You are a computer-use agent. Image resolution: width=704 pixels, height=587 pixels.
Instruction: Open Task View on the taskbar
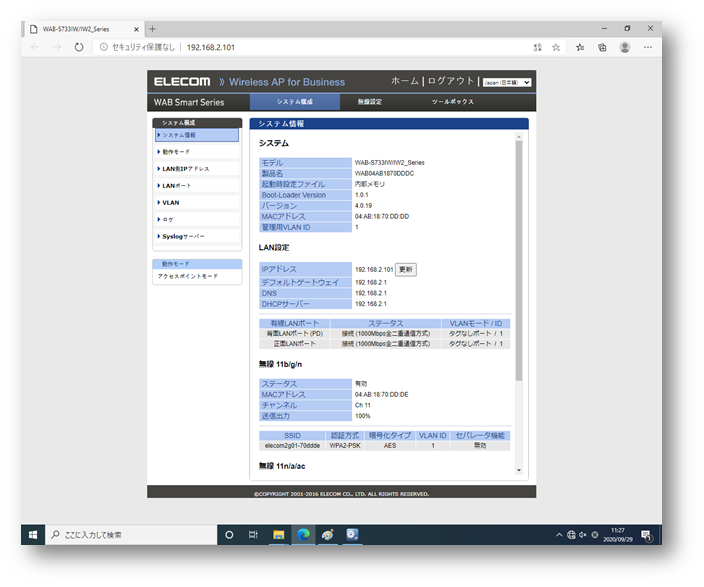tap(253, 534)
